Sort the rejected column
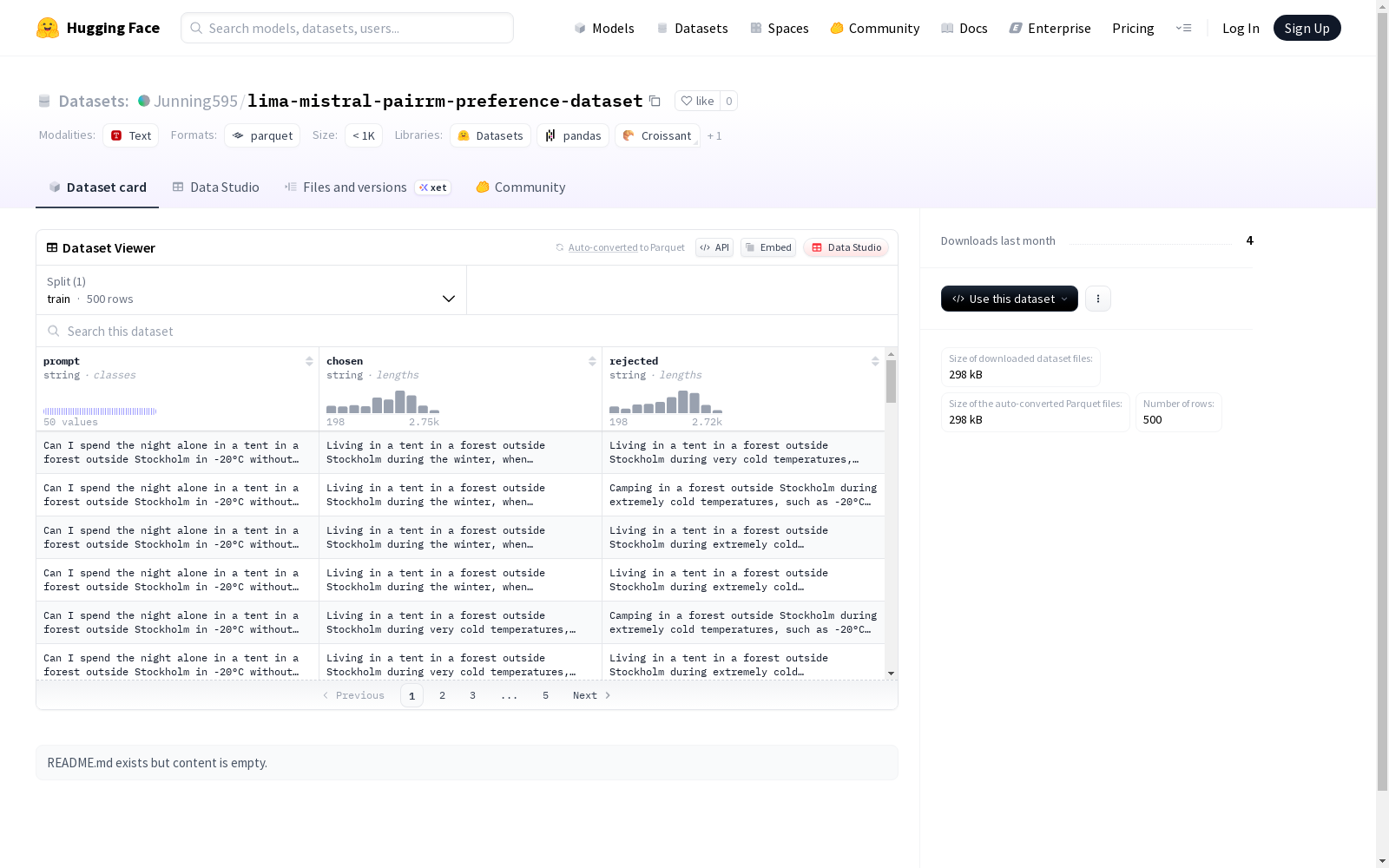1389x868 pixels. click(x=875, y=361)
